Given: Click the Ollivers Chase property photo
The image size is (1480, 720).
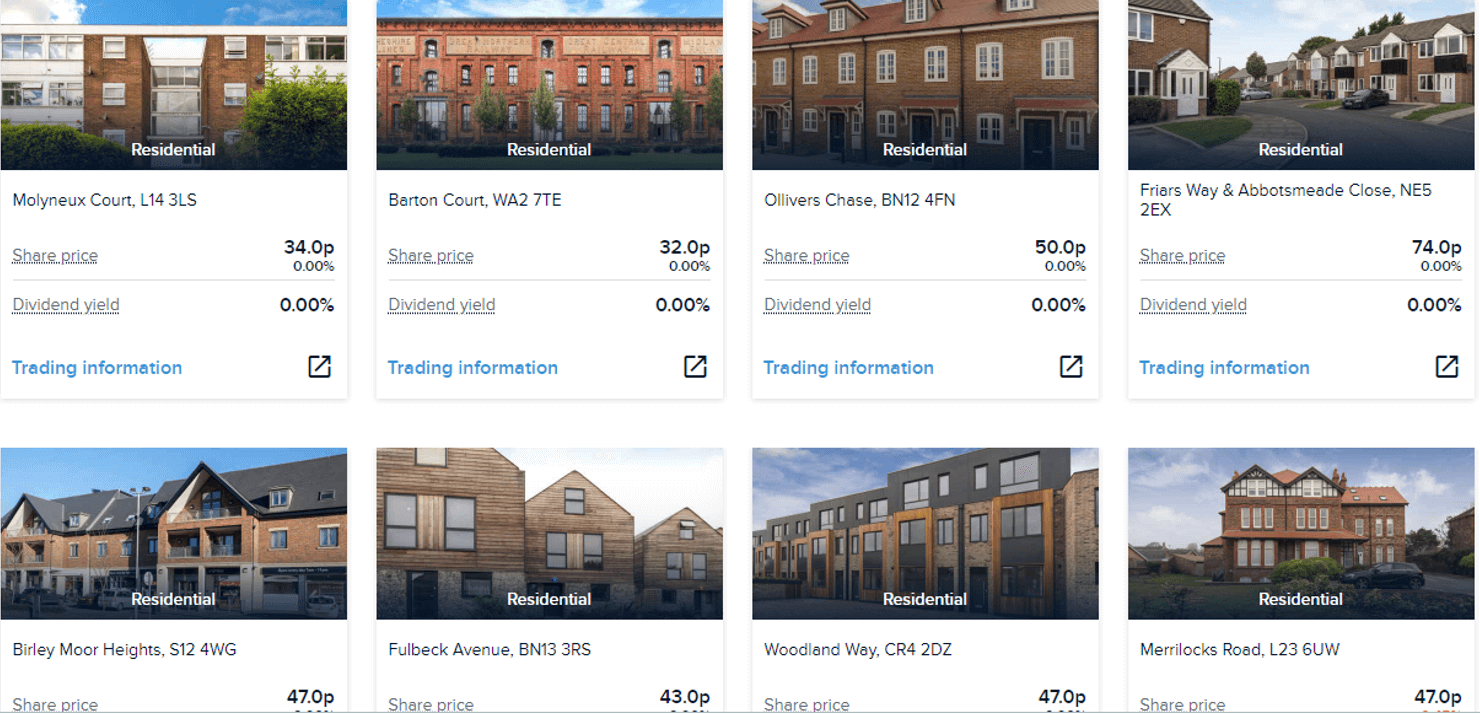Looking at the screenshot, I should tap(926, 85).
